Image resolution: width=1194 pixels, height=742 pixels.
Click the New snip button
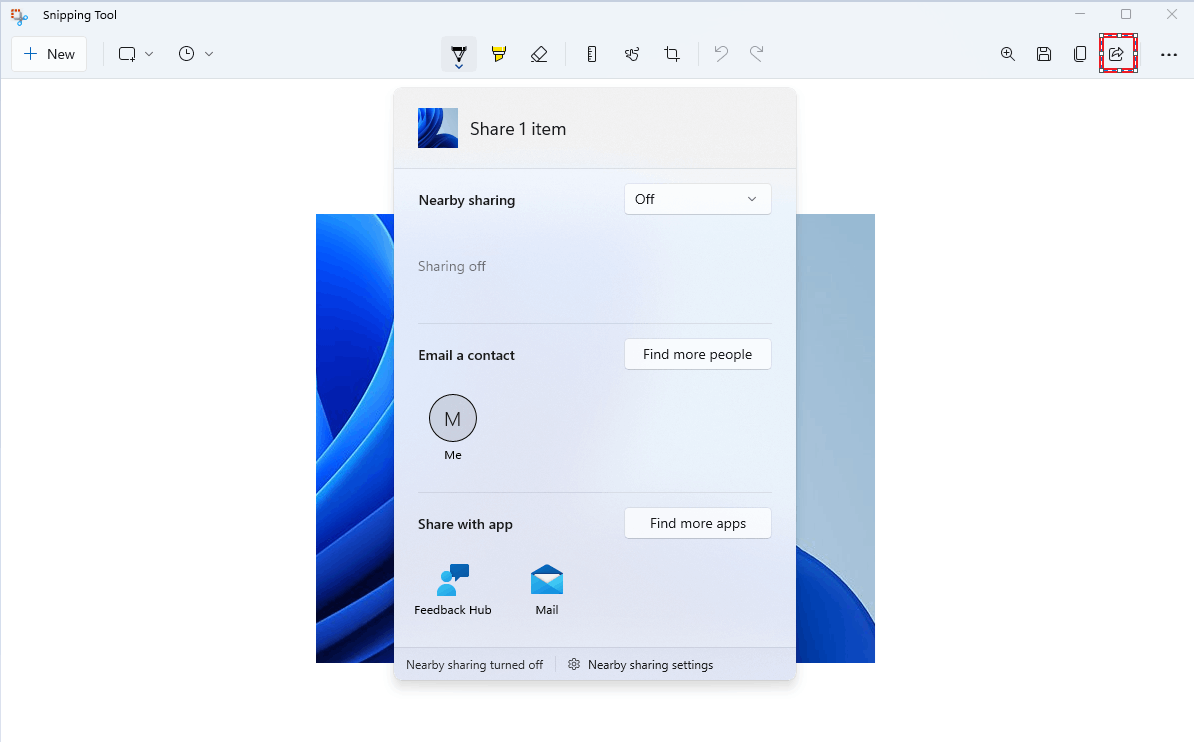49,54
